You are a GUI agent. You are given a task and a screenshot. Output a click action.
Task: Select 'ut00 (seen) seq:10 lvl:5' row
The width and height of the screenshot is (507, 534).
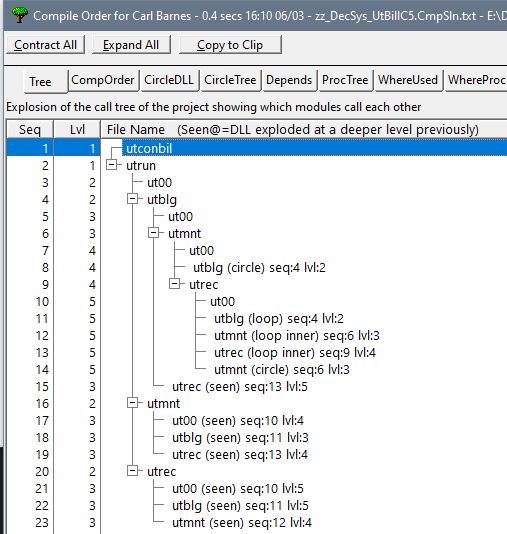click(238, 489)
